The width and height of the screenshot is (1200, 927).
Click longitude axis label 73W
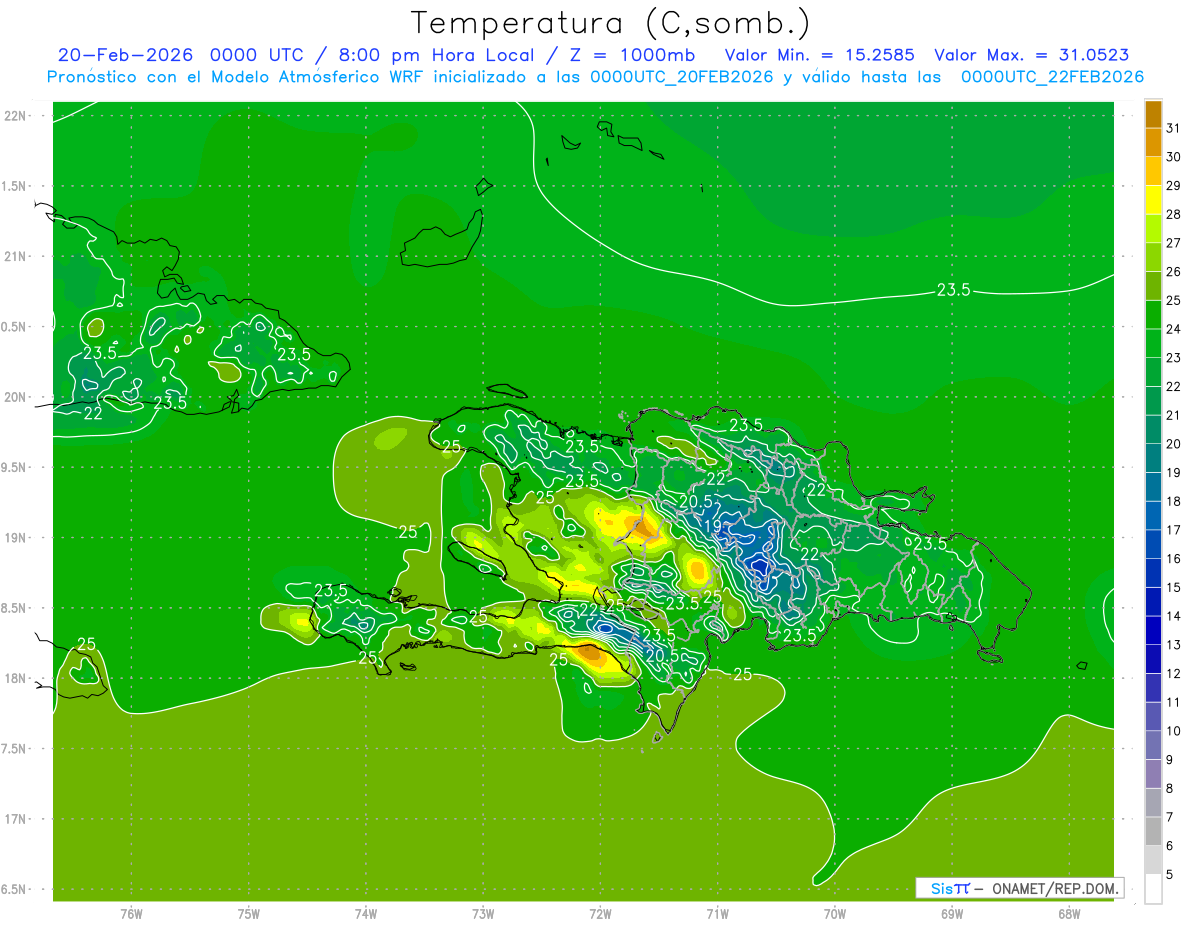[483, 914]
